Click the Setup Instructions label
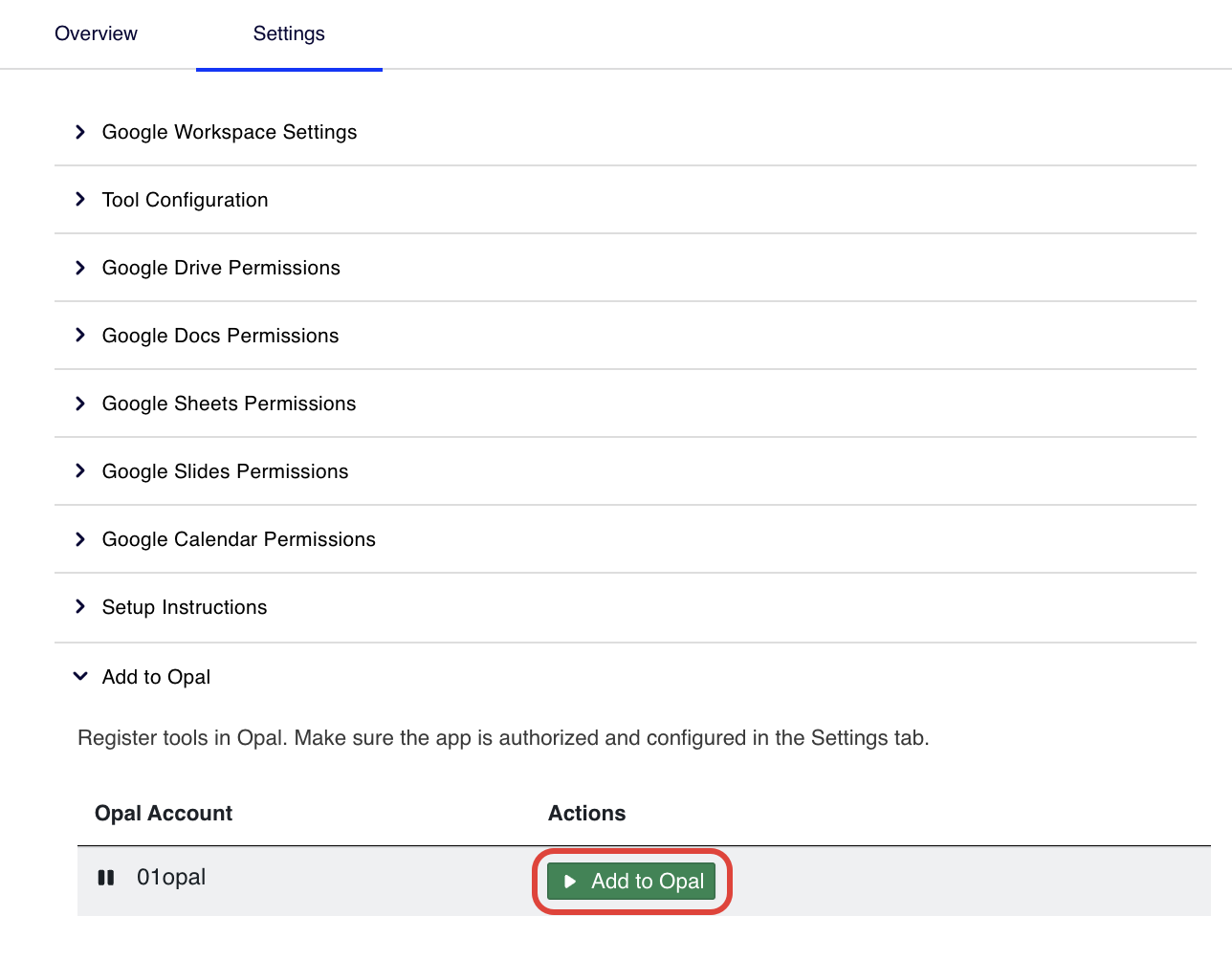This screenshot has height=960, width=1232. 185,607
